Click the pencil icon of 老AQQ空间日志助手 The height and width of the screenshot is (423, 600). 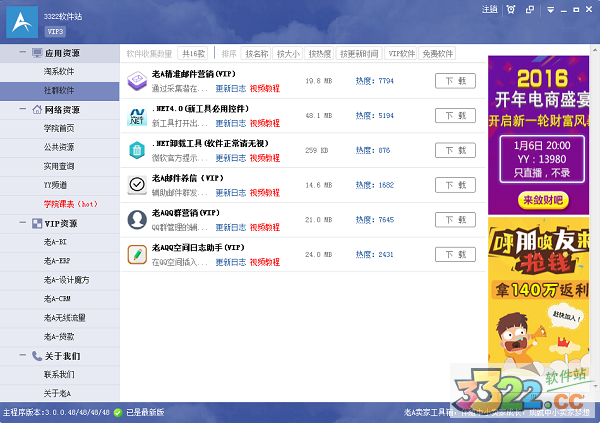click(137, 255)
